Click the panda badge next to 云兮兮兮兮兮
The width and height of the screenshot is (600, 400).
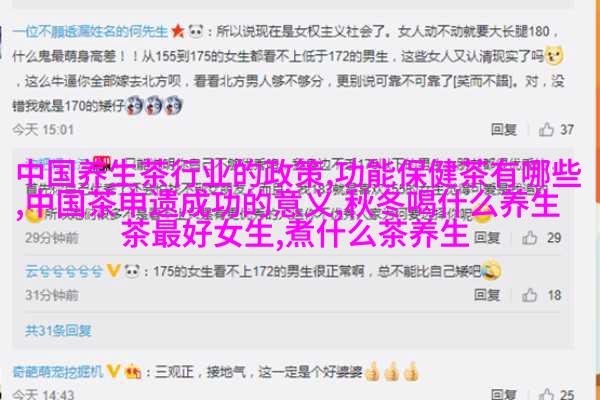[132, 271]
